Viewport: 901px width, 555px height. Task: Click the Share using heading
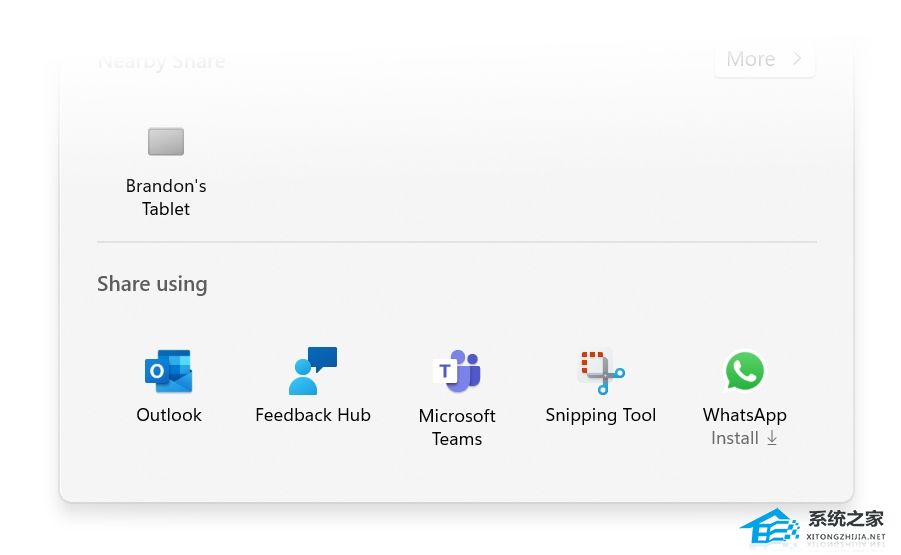click(x=152, y=284)
